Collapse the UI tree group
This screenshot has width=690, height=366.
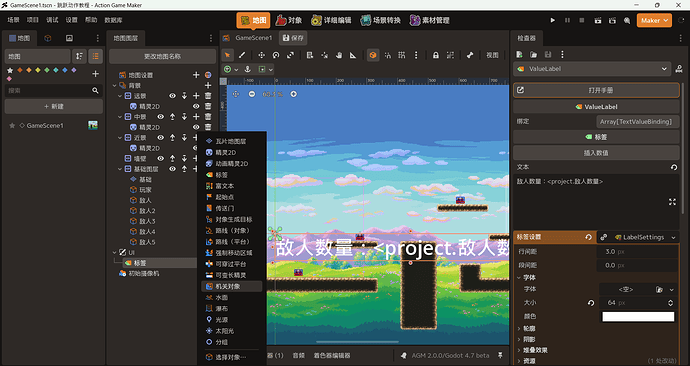click(115, 253)
